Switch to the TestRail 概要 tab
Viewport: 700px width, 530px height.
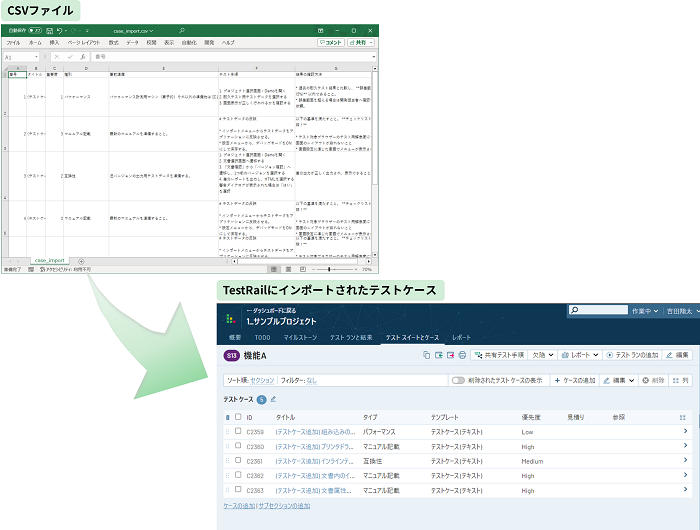pos(235,338)
